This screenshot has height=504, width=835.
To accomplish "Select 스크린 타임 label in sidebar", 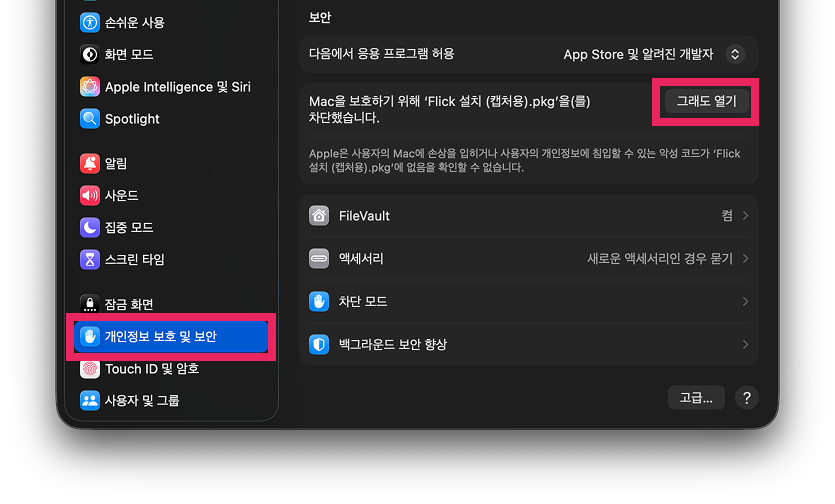I will [x=134, y=259].
